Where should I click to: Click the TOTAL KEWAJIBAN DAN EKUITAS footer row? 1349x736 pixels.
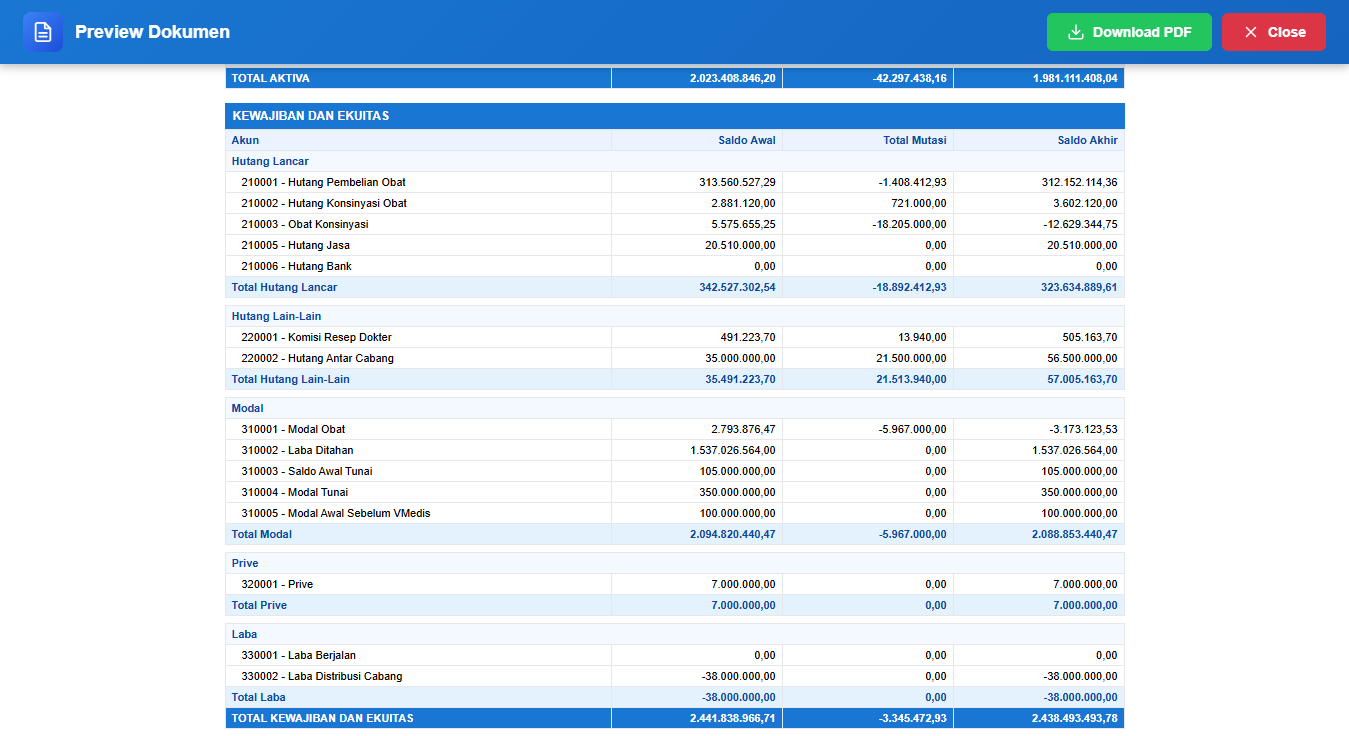tap(675, 718)
